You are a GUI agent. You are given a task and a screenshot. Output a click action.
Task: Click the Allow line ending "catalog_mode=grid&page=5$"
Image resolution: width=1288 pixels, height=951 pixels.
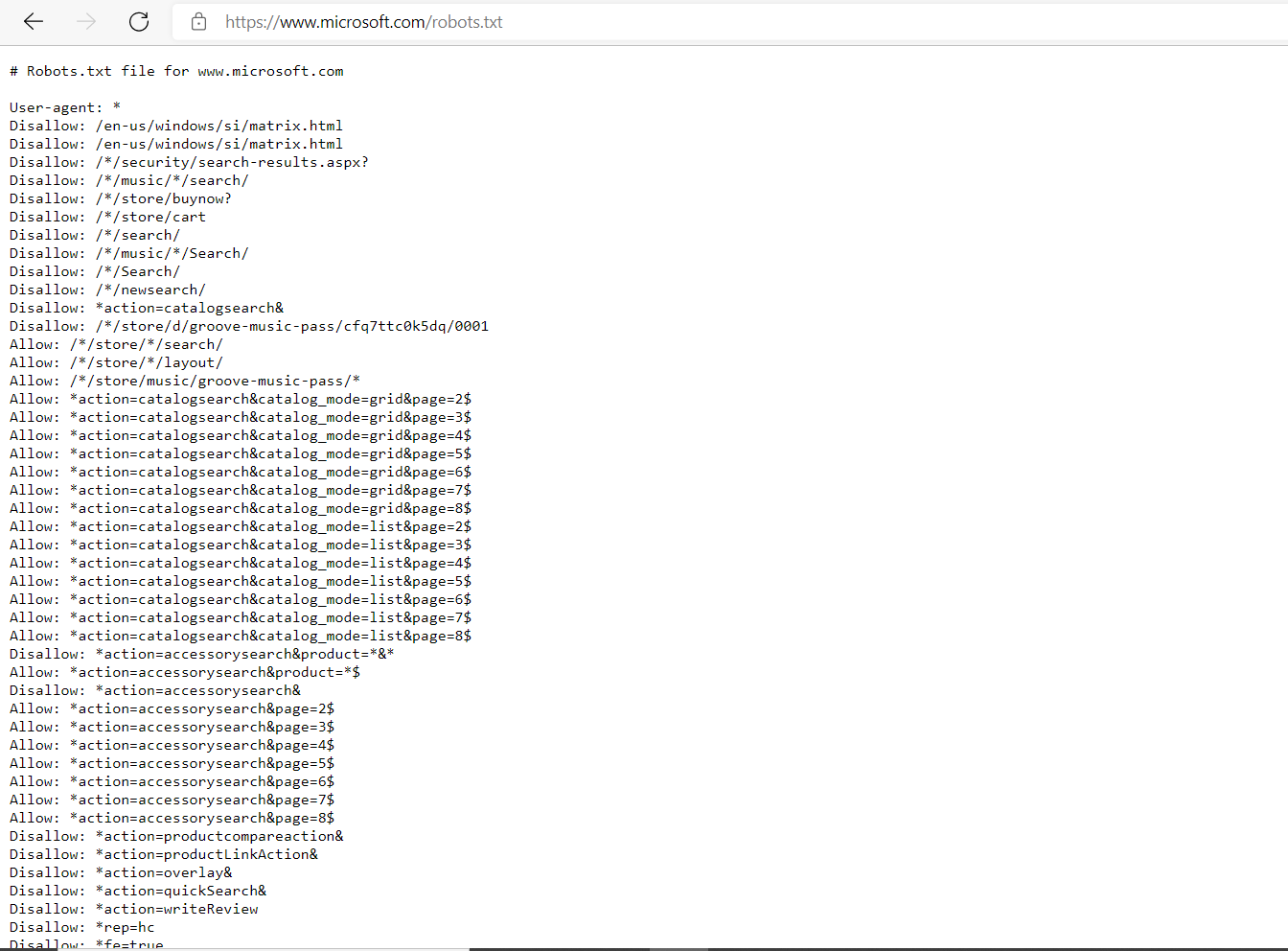(241, 453)
